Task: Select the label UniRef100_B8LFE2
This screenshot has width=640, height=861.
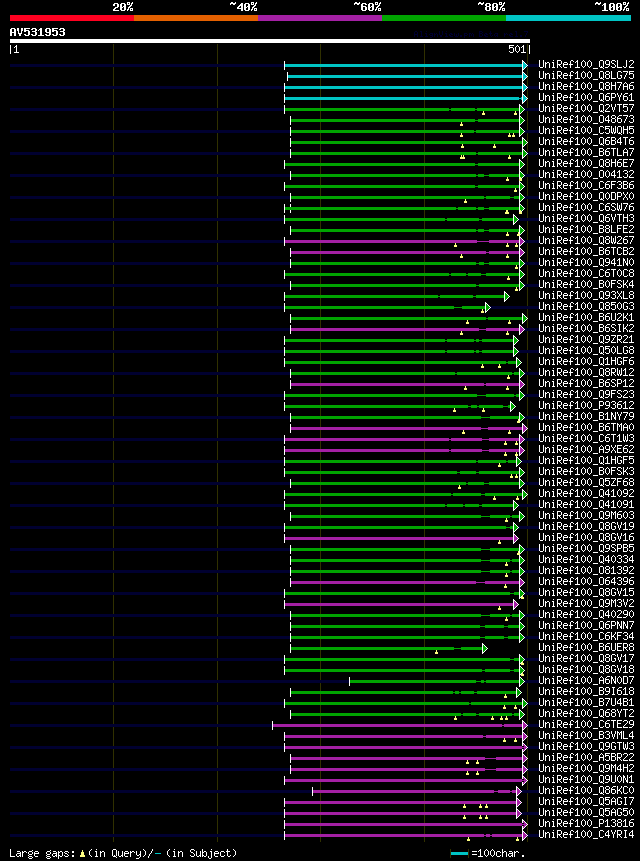Action: point(586,229)
